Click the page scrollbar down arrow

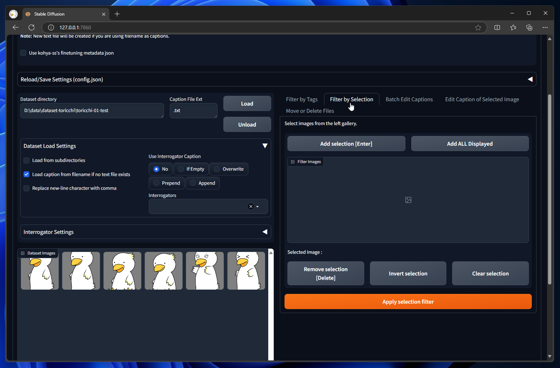click(550, 356)
